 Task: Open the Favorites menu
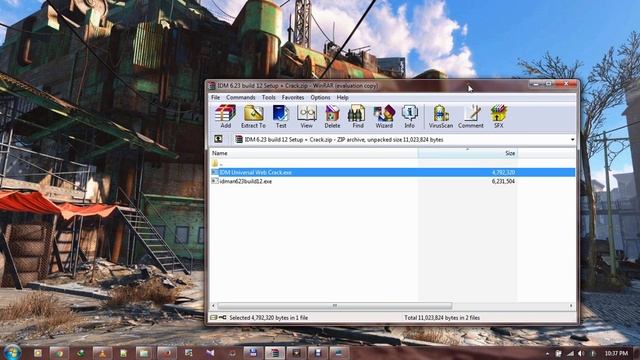click(x=293, y=98)
